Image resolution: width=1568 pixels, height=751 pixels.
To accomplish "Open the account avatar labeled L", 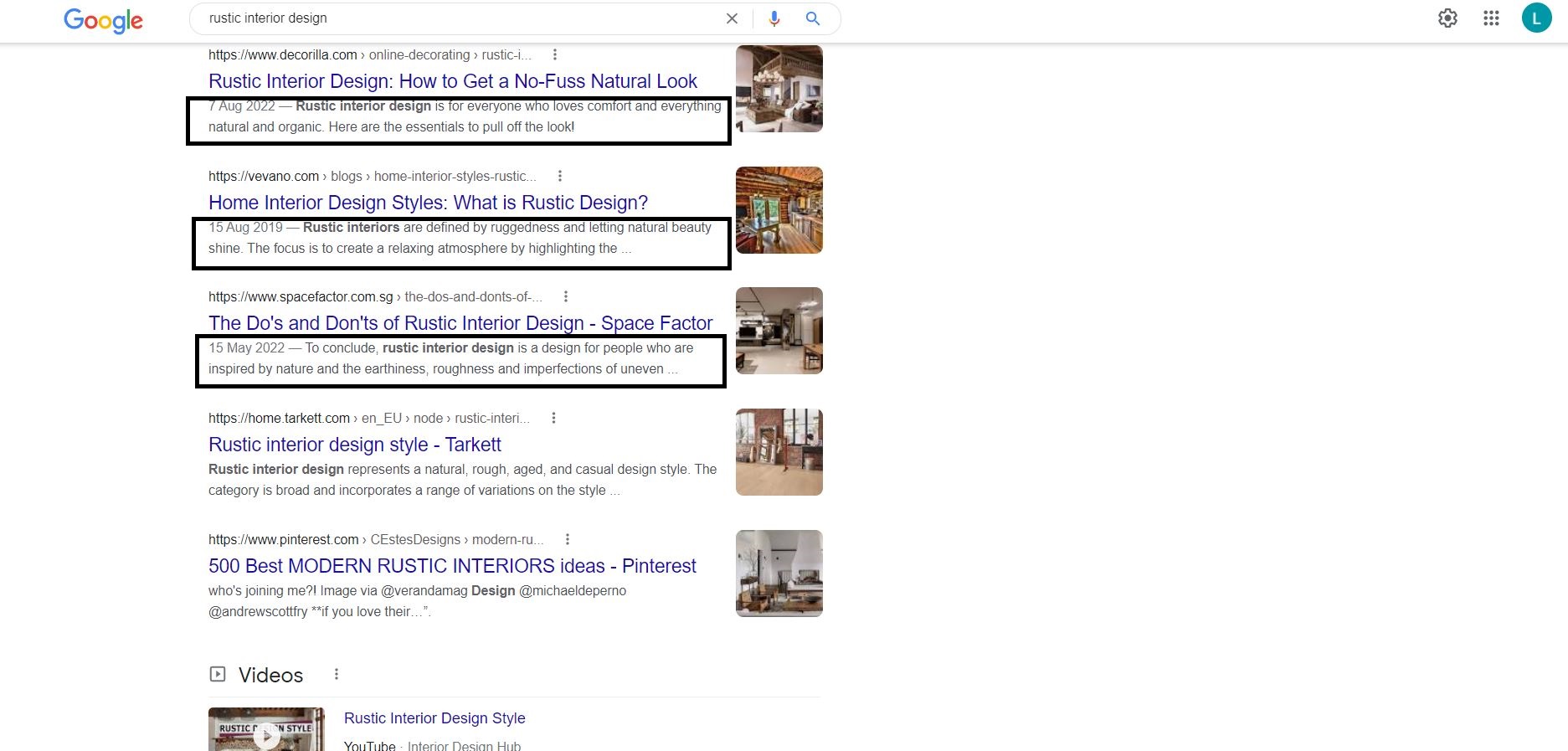I will pos(1536,18).
